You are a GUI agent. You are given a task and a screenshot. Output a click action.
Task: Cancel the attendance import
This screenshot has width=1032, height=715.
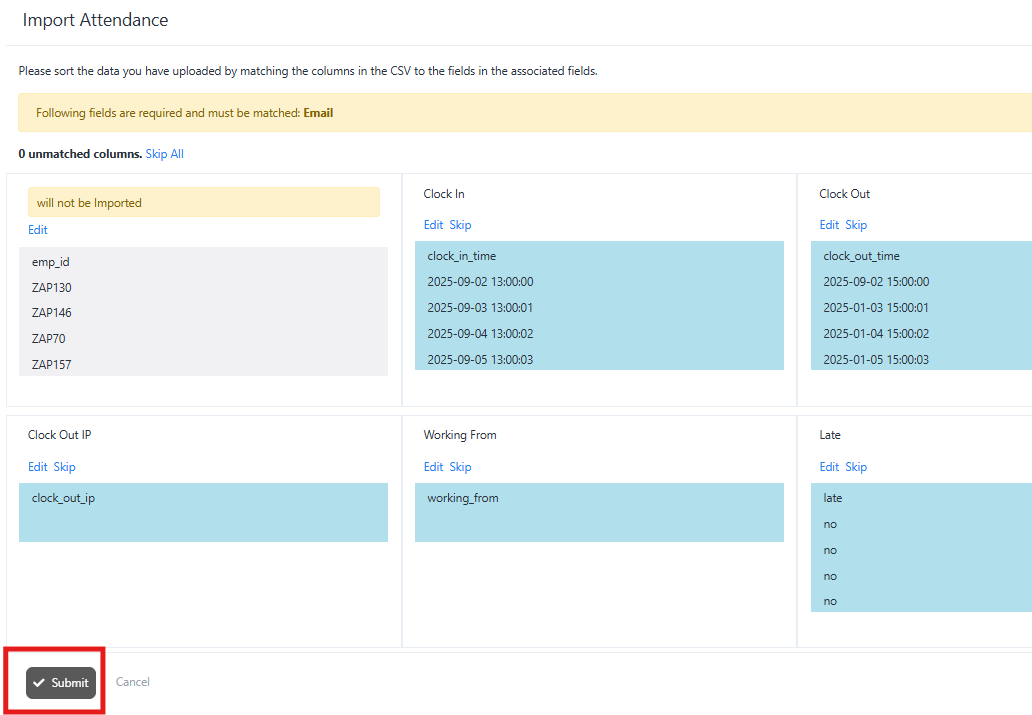133,682
